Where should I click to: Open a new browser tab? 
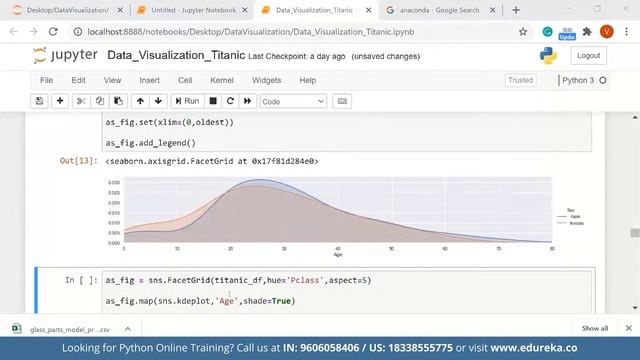click(x=516, y=10)
